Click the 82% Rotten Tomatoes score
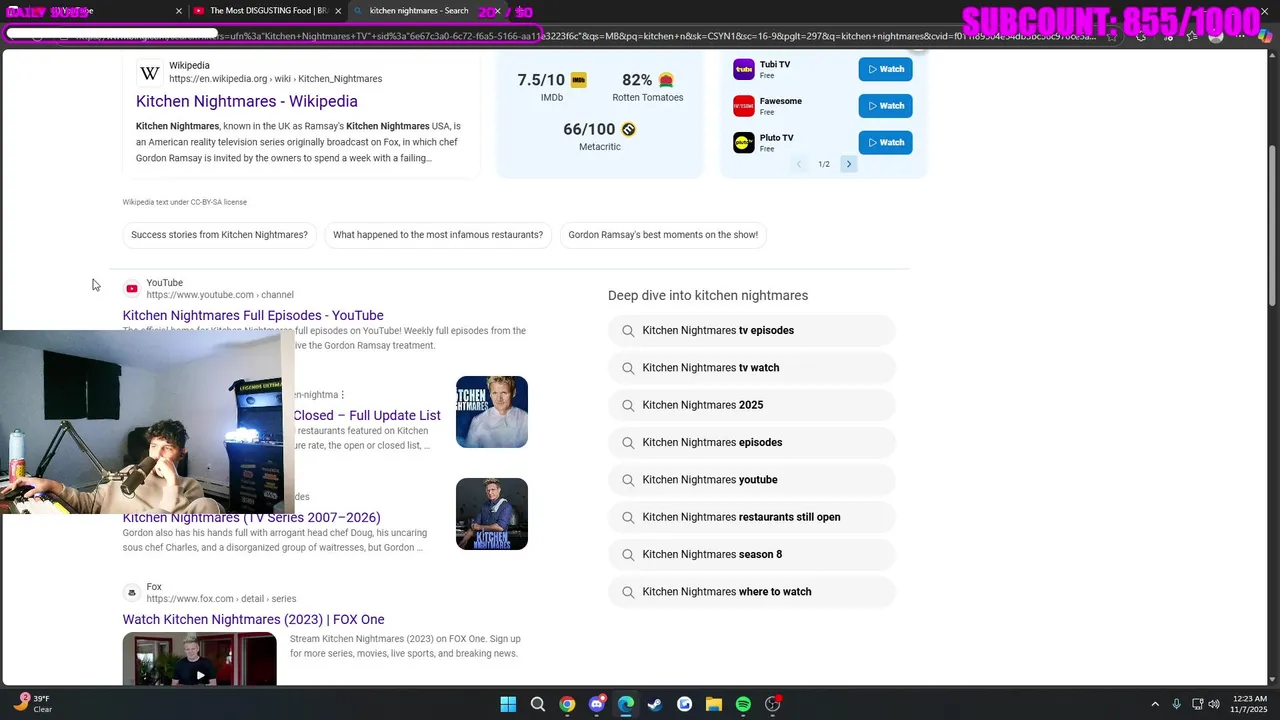The width and height of the screenshot is (1280, 720). click(637, 80)
